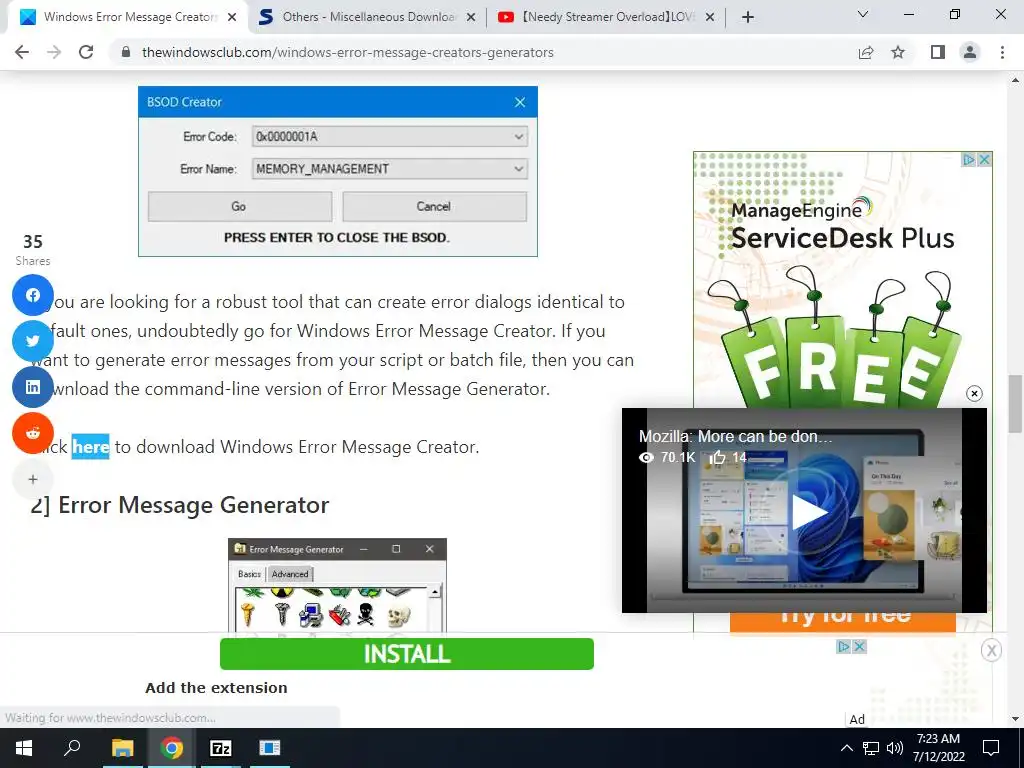Open the volume control tray icon
The image size is (1024, 768).
coord(895,748)
